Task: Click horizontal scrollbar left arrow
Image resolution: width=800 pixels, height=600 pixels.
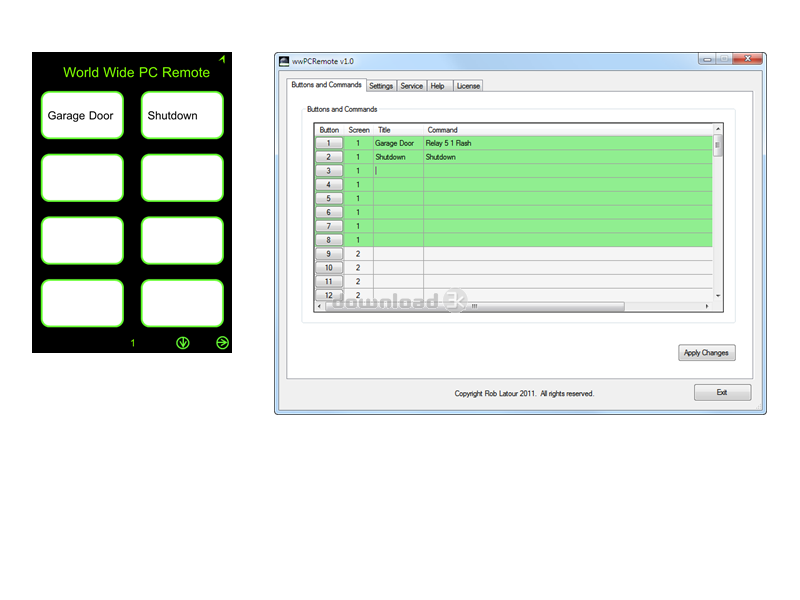Action: 320,306
